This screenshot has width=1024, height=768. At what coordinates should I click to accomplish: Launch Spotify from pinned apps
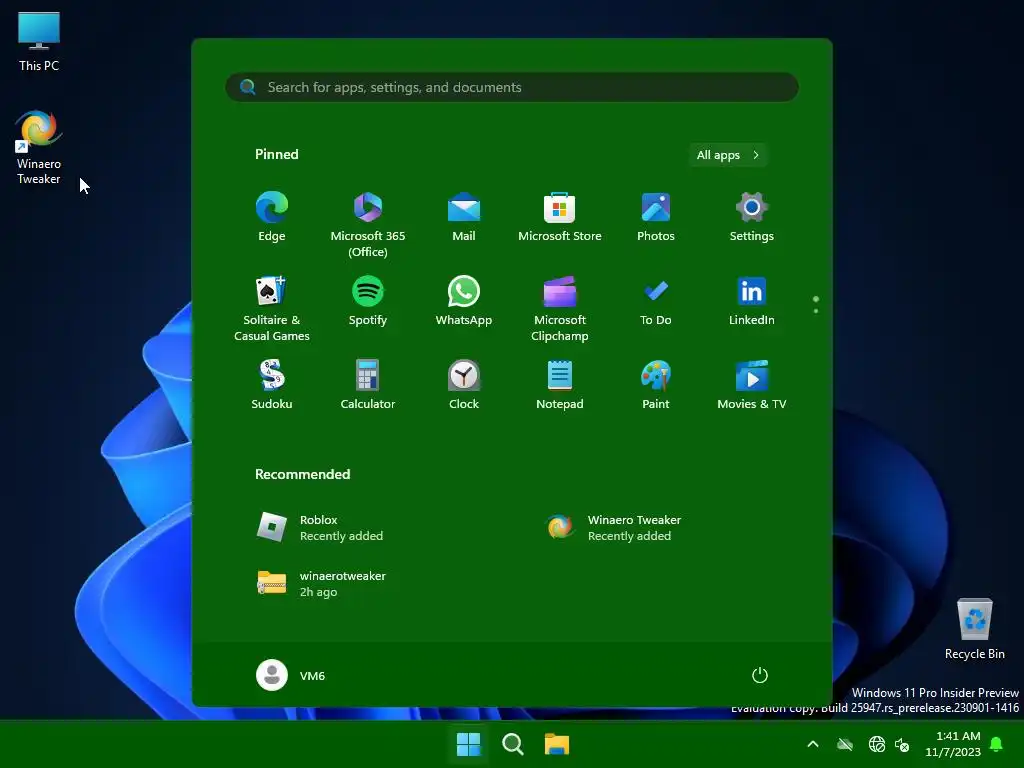point(368,301)
